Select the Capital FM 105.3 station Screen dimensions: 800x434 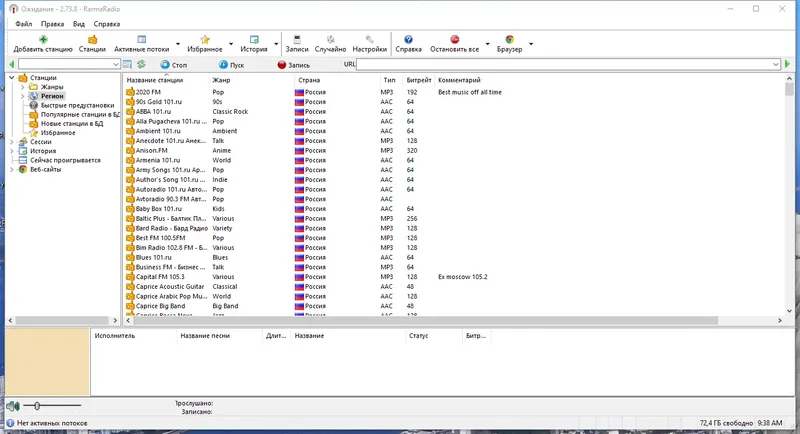coord(160,277)
